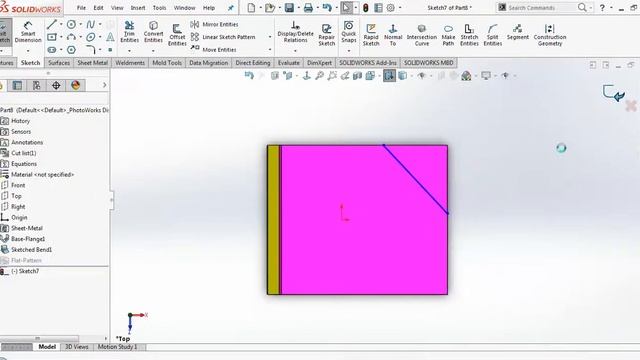
Task: Open Display/Delete Relations
Action: pyautogui.click(x=296, y=32)
